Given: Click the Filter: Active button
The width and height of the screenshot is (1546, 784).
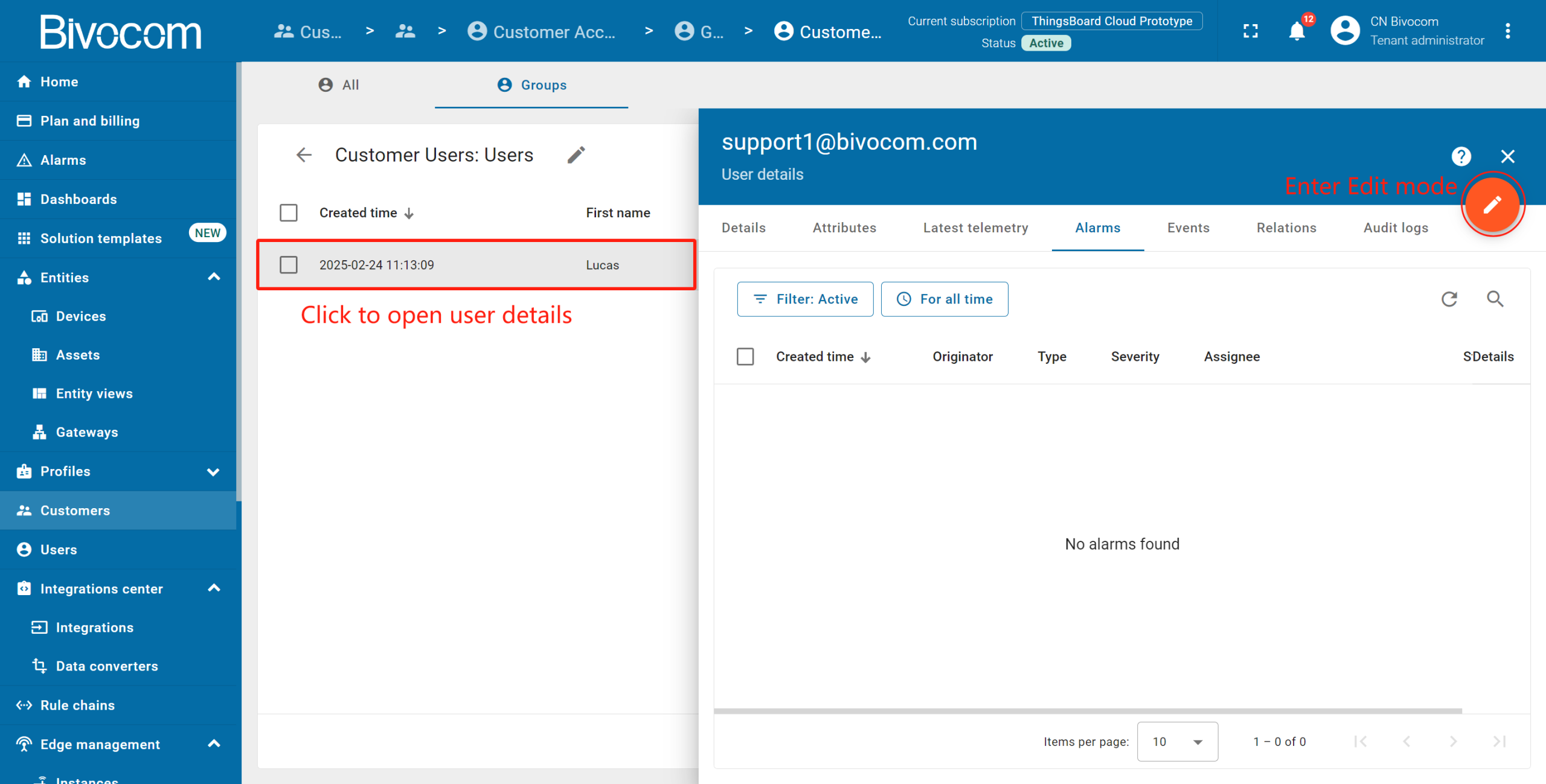Looking at the screenshot, I should pos(805,299).
